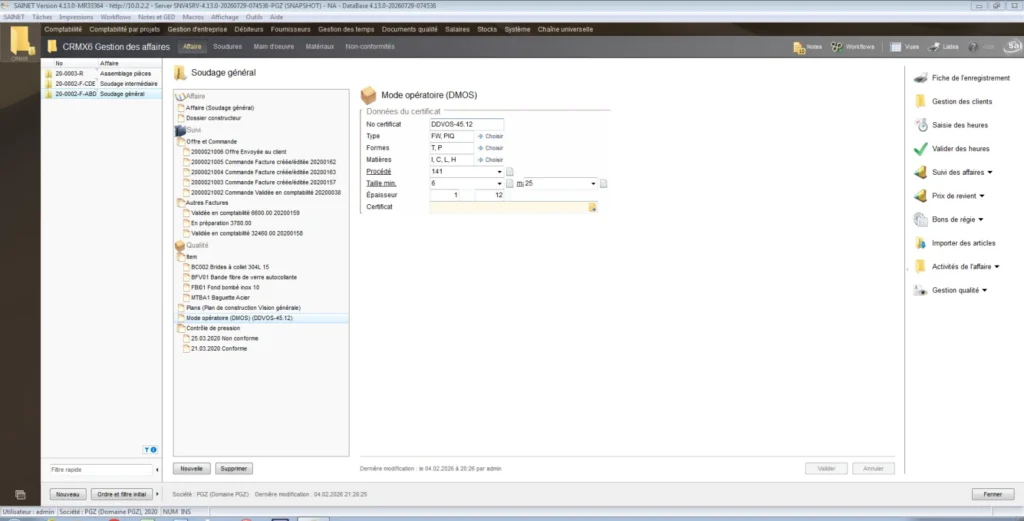The width and height of the screenshot is (1024, 521).
Task: Open Saisie des heures clock icon
Action: point(920,125)
